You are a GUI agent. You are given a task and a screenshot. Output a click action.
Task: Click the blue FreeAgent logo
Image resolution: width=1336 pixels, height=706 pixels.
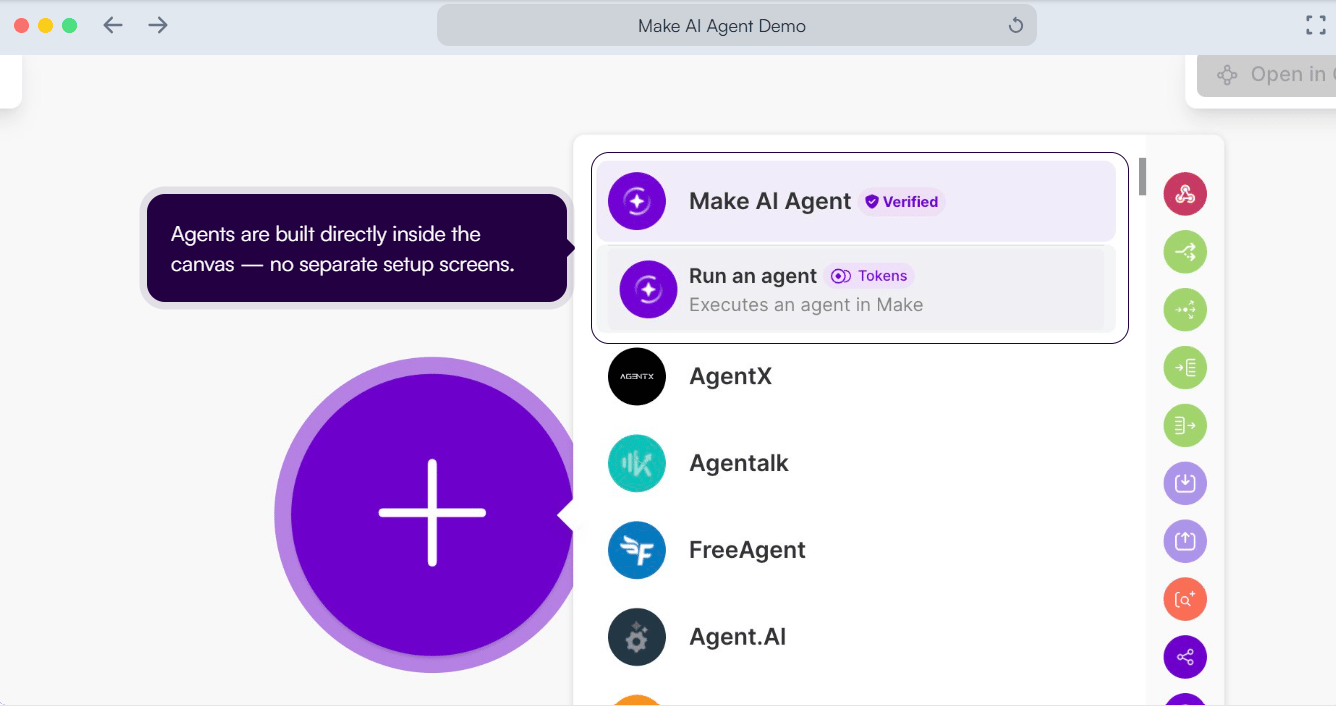click(637, 550)
